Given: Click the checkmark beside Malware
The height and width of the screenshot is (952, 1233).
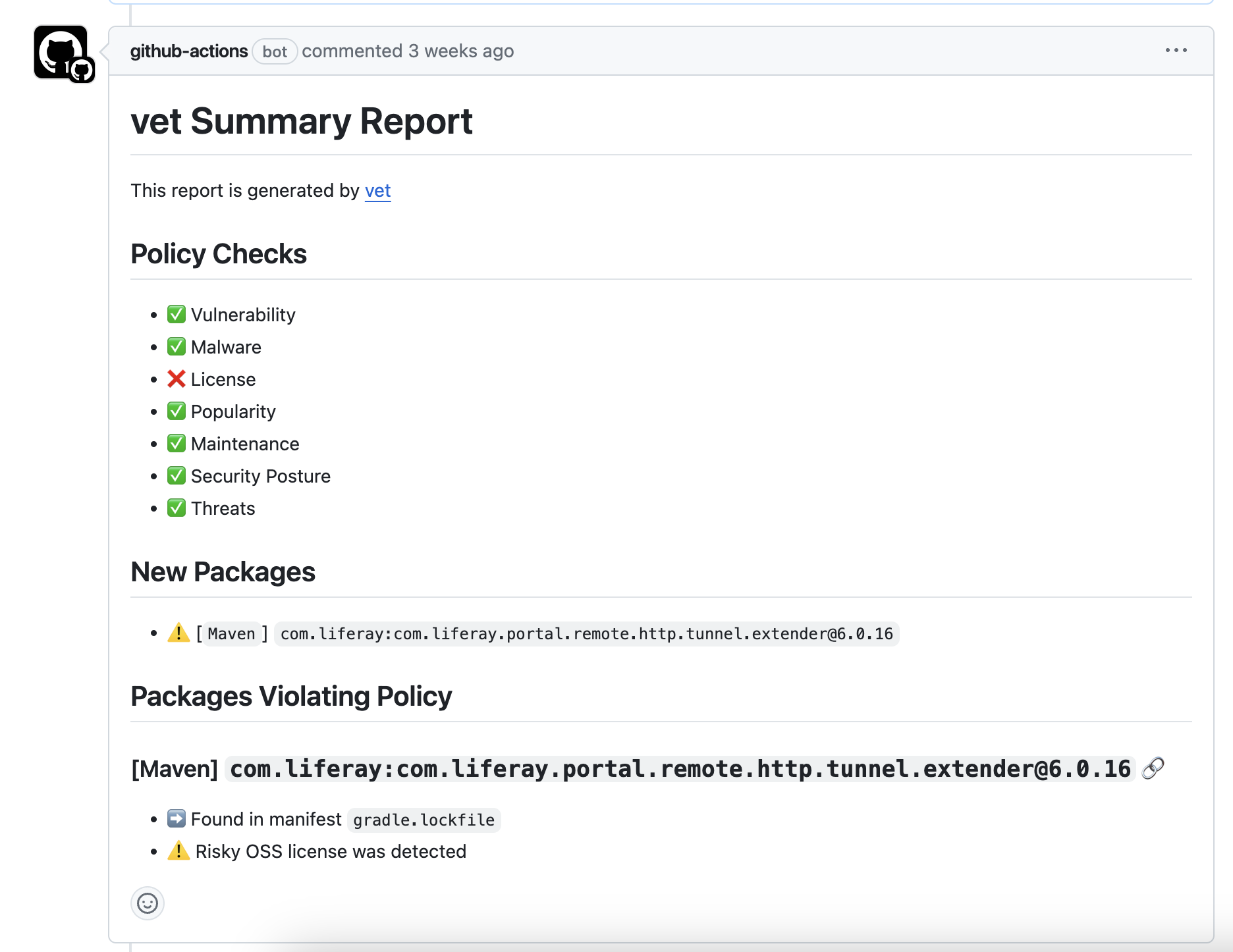Looking at the screenshot, I should (176, 346).
